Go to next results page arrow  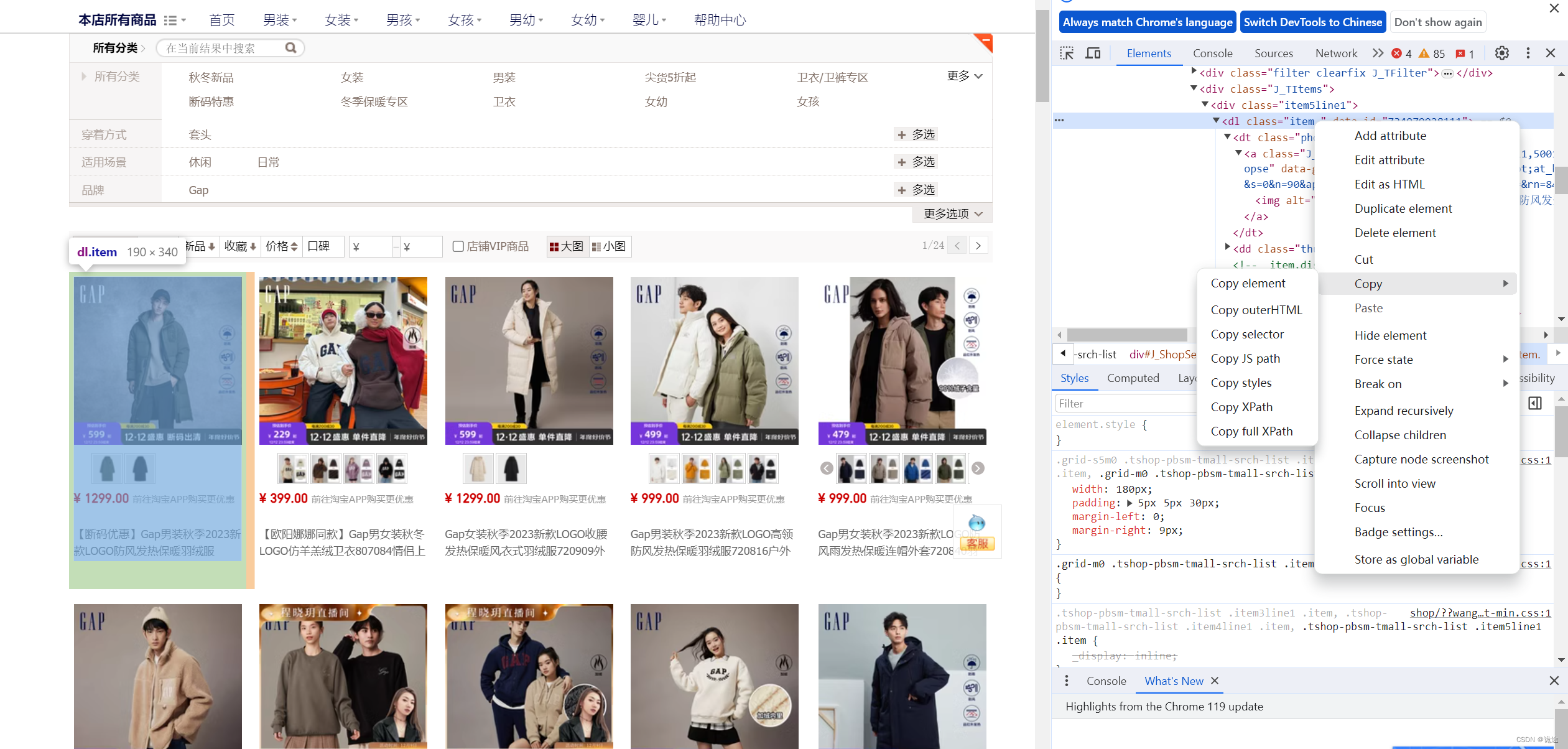(x=978, y=246)
